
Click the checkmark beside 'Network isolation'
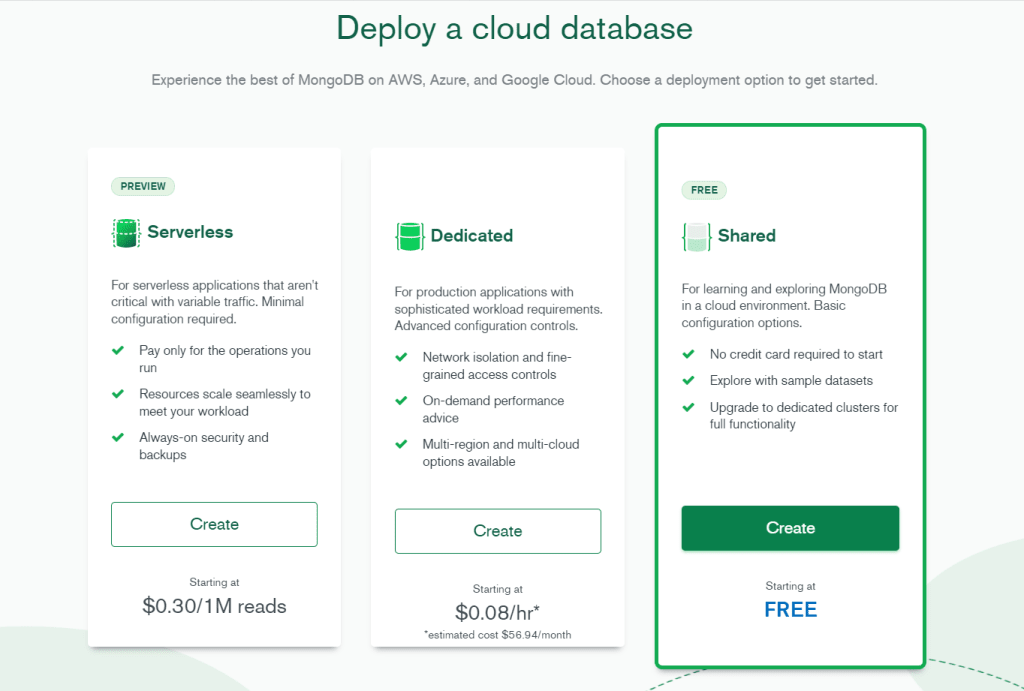(402, 357)
